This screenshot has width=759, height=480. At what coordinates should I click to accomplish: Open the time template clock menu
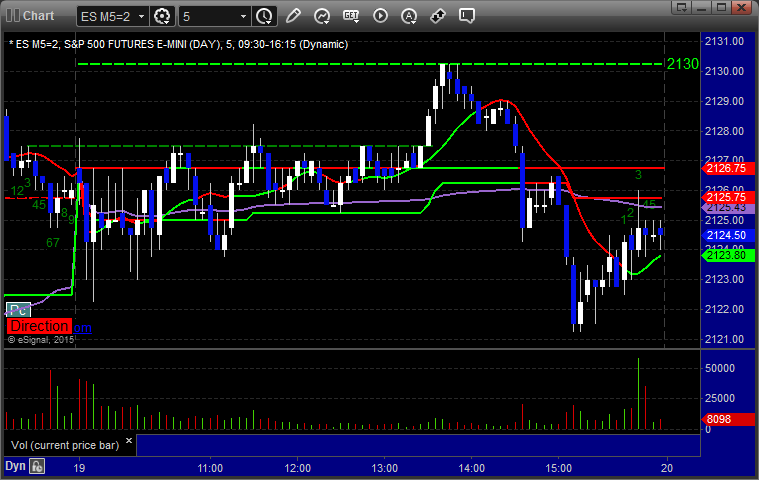pos(264,16)
